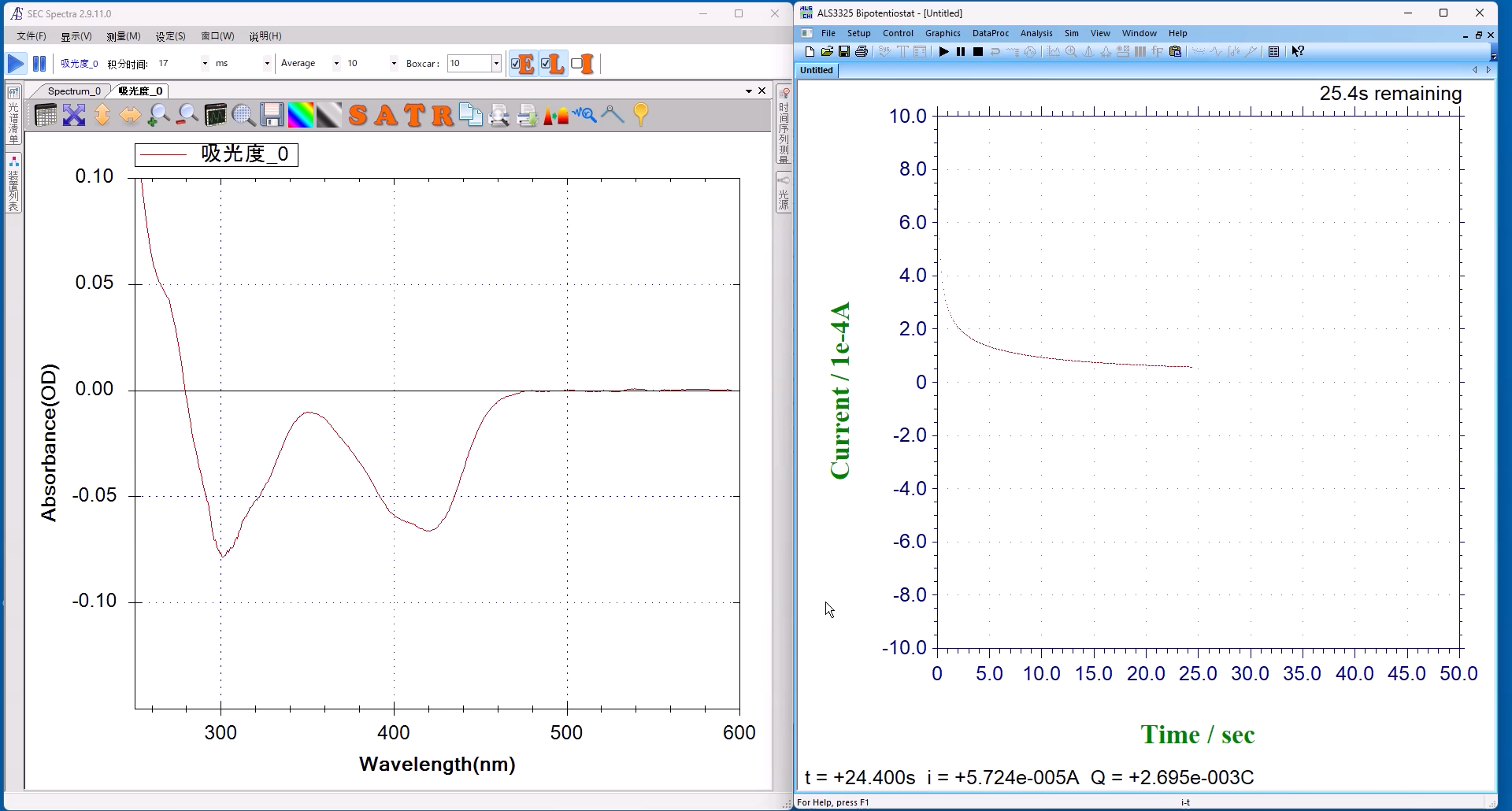The height and width of the screenshot is (811, 1512).
Task: Select zoom out magnifier icon
Action: coord(187,115)
